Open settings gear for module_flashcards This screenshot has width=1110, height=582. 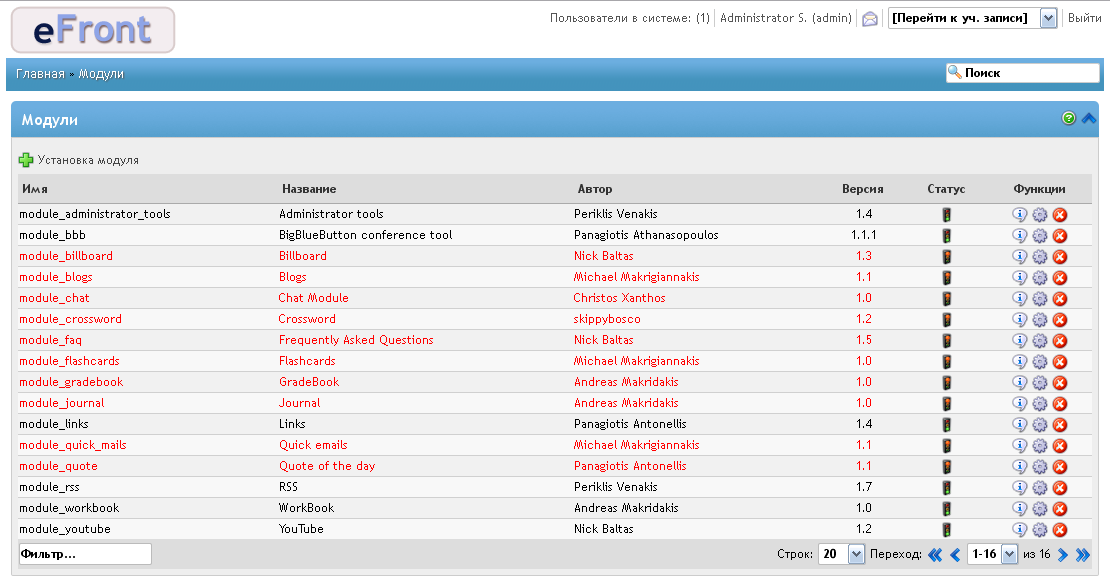(x=1040, y=362)
